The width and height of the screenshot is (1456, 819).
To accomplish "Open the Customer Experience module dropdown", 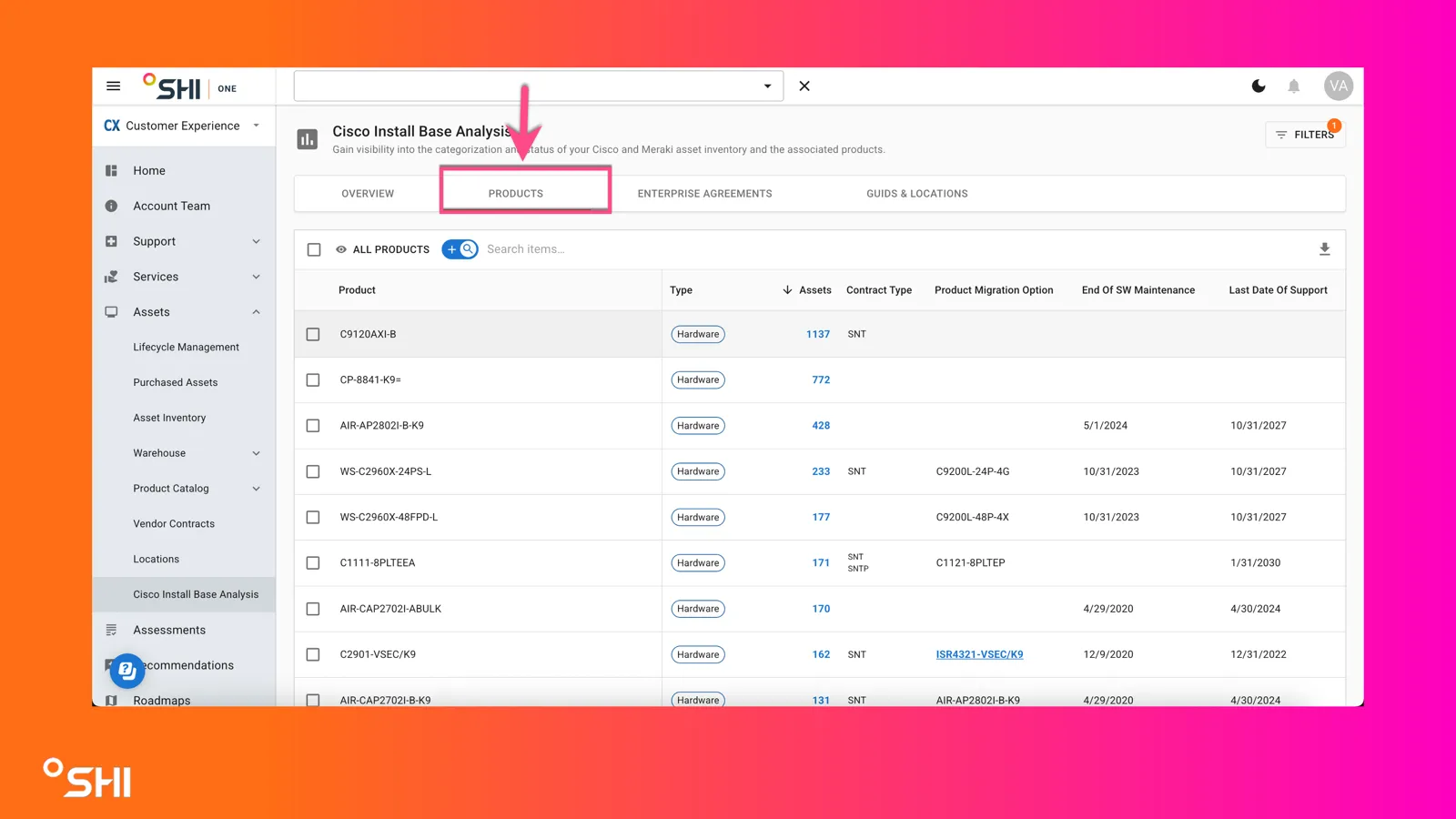I will (256, 126).
